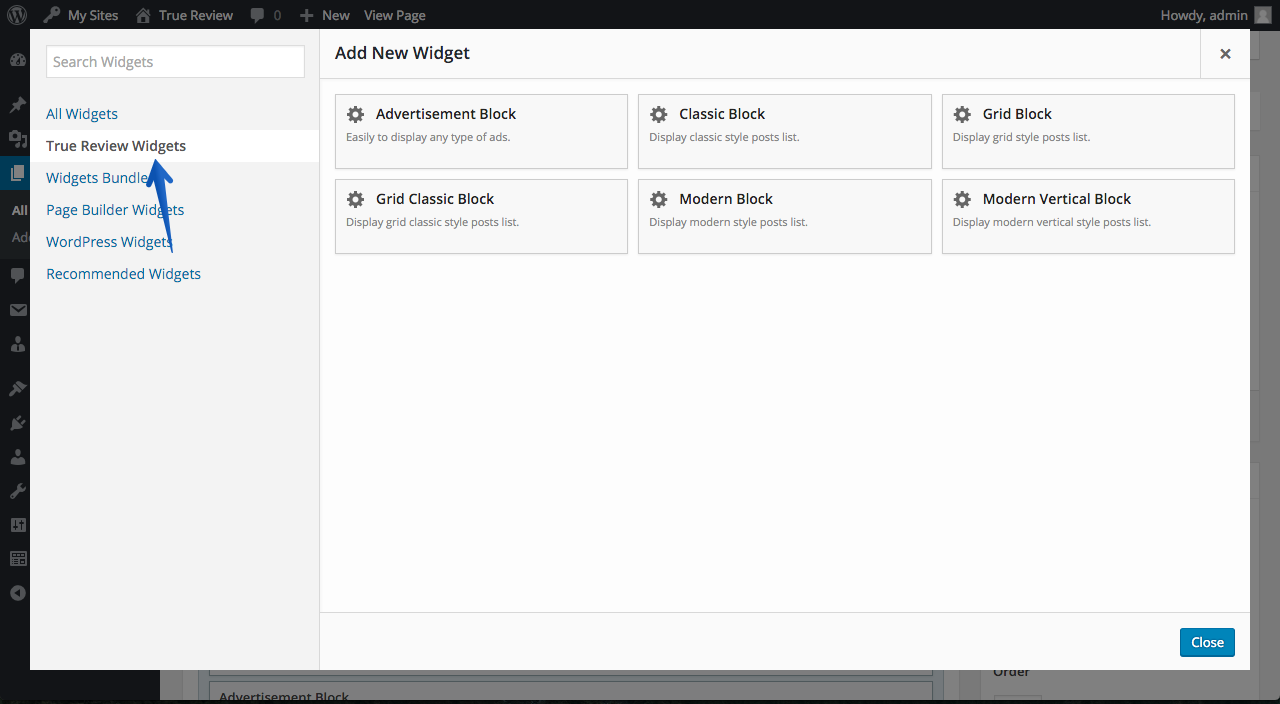
Task: Add the Grid Classic Block widget
Action: (x=481, y=216)
